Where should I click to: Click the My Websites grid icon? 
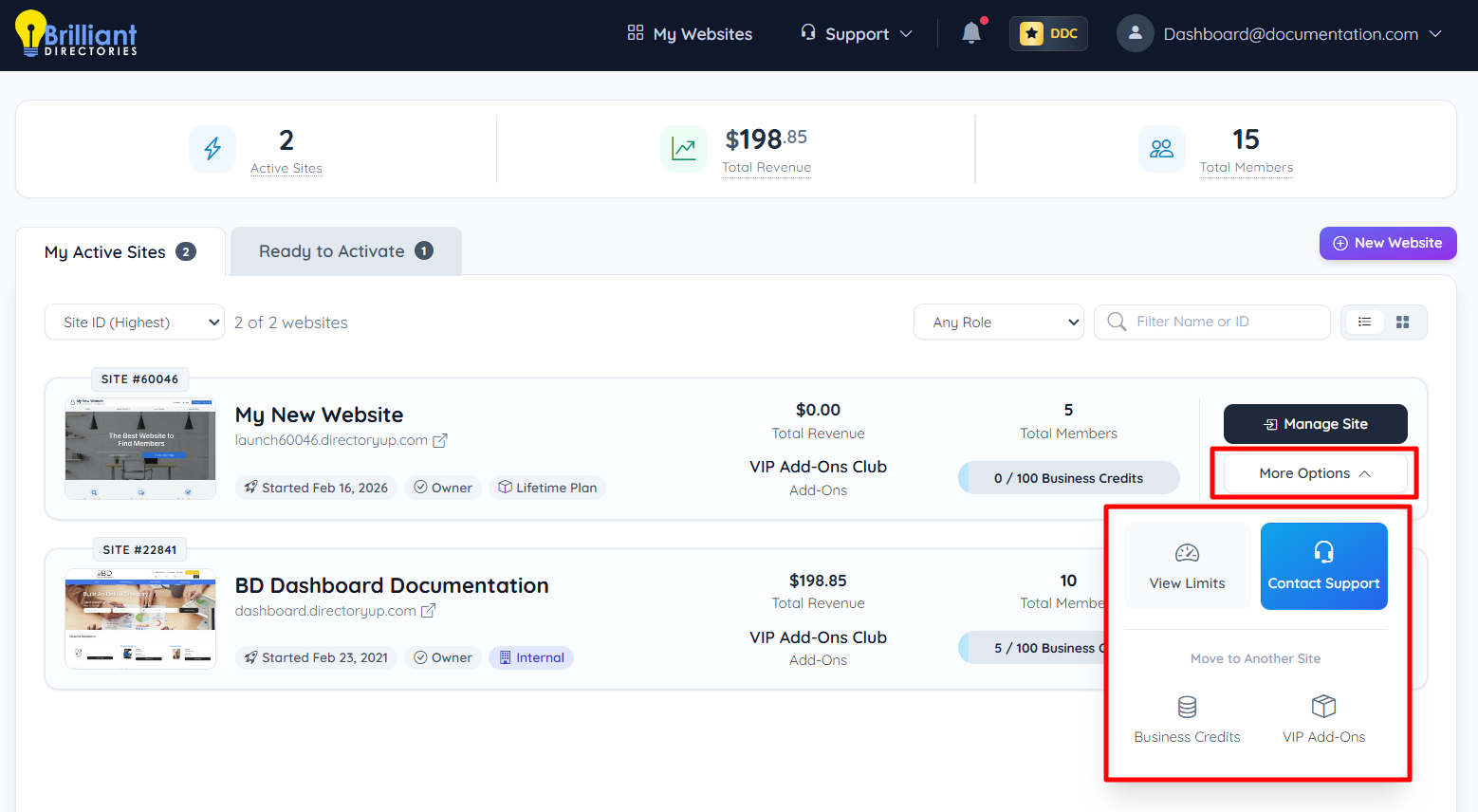[636, 33]
